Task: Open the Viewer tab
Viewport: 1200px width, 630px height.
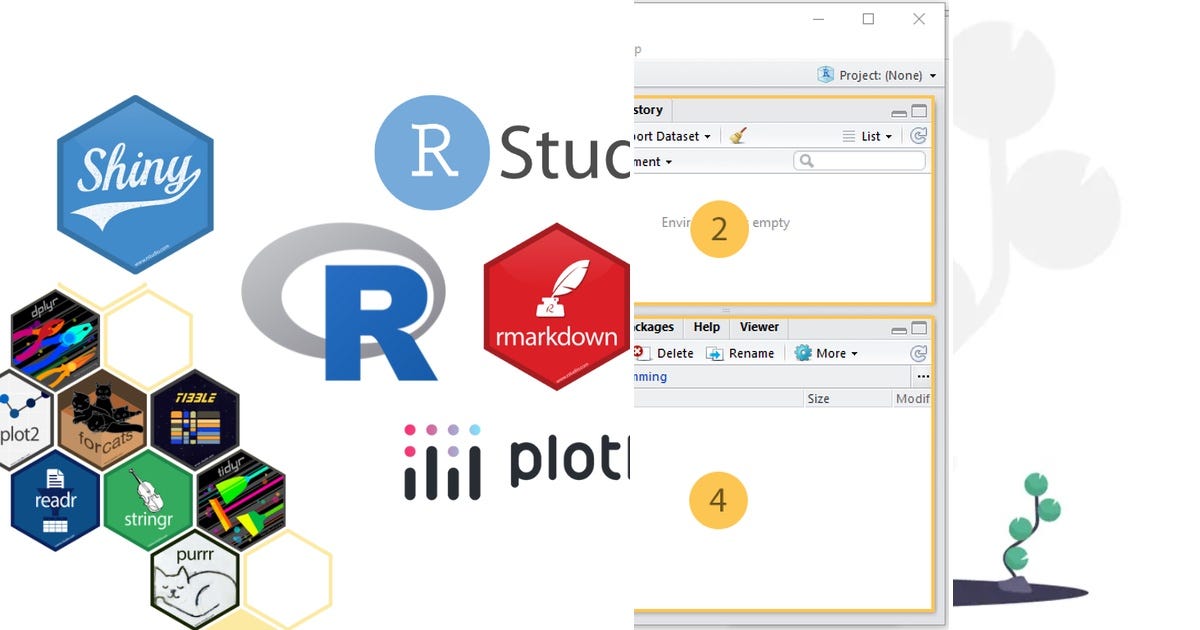Action: coord(759,327)
